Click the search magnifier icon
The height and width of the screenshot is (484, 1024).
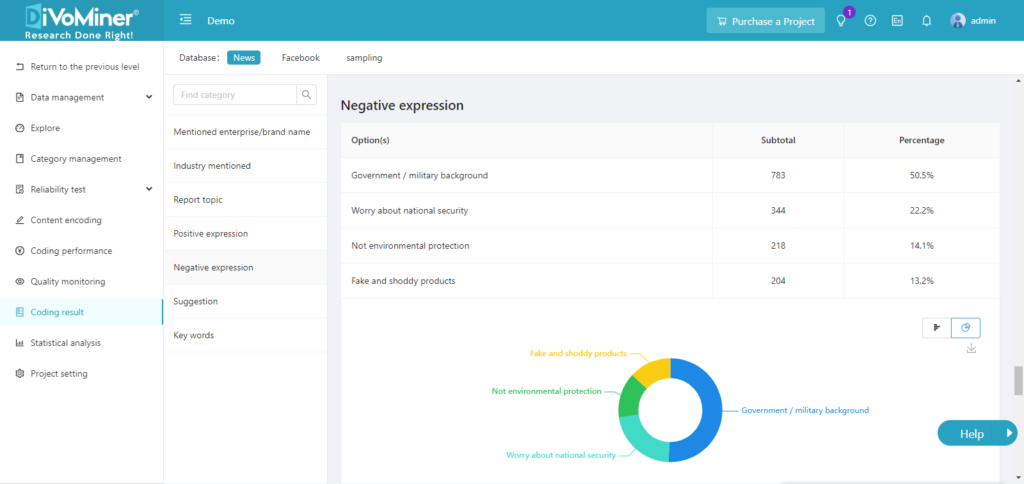pos(306,95)
